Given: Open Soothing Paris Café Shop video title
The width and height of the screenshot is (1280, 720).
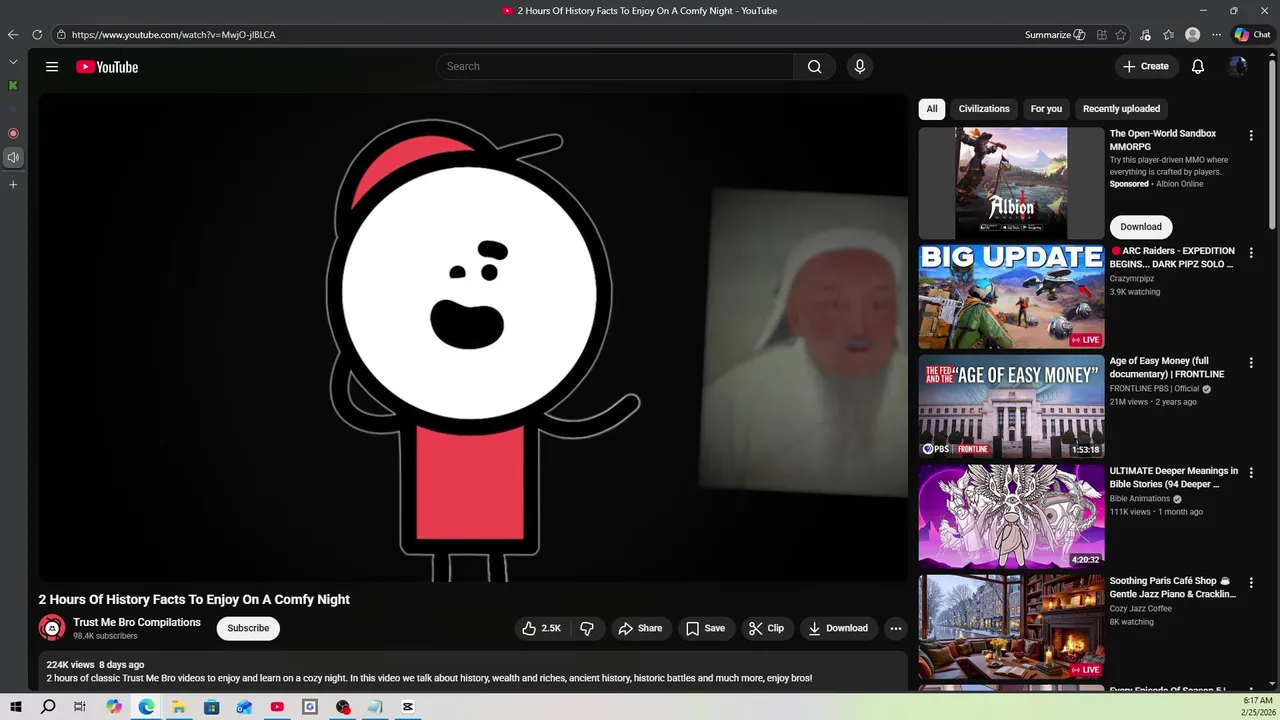Looking at the screenshot, I should (1172, 588).
